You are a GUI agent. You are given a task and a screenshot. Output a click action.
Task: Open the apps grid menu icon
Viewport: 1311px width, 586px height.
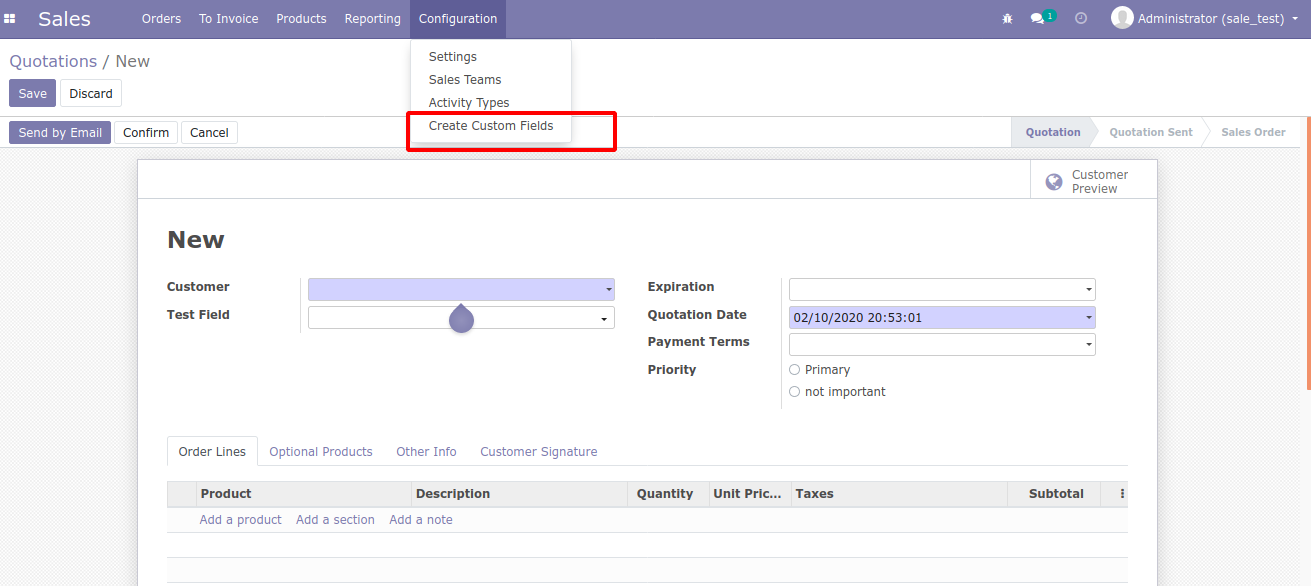(10, 18)
